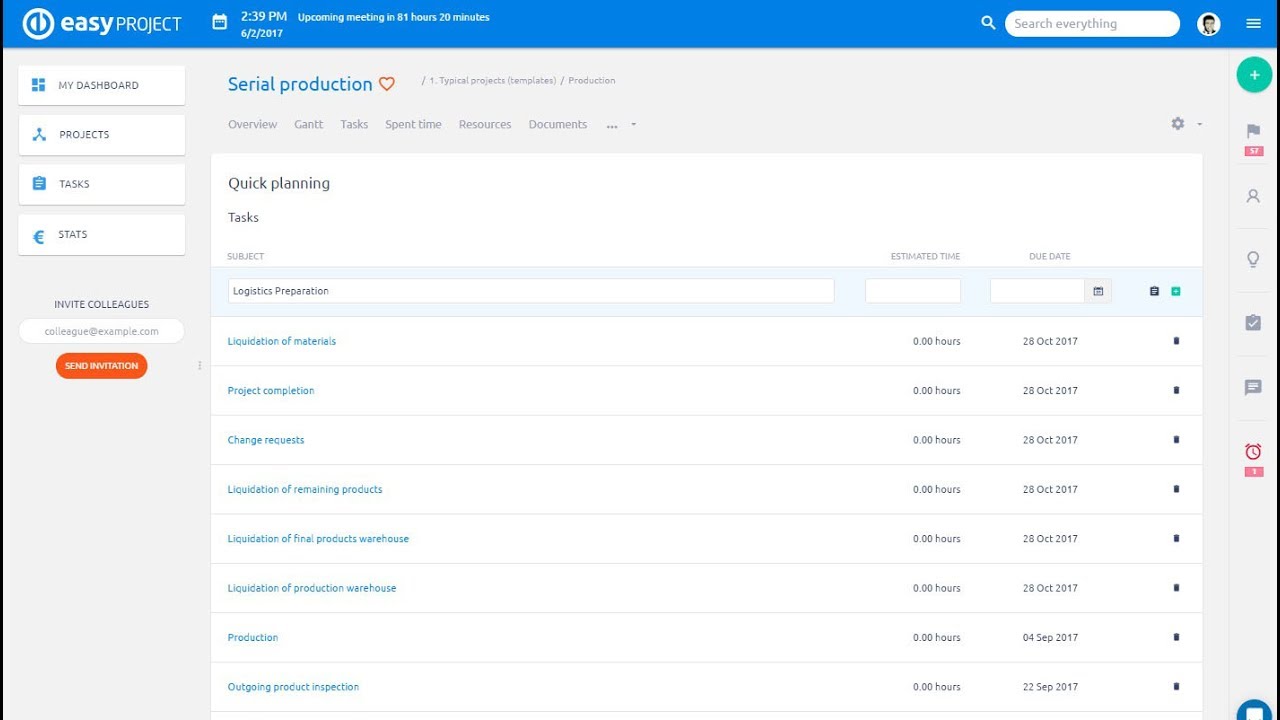
Task: Open the checklist clipboard sidebar icon
Action: tap(1253, 323)
